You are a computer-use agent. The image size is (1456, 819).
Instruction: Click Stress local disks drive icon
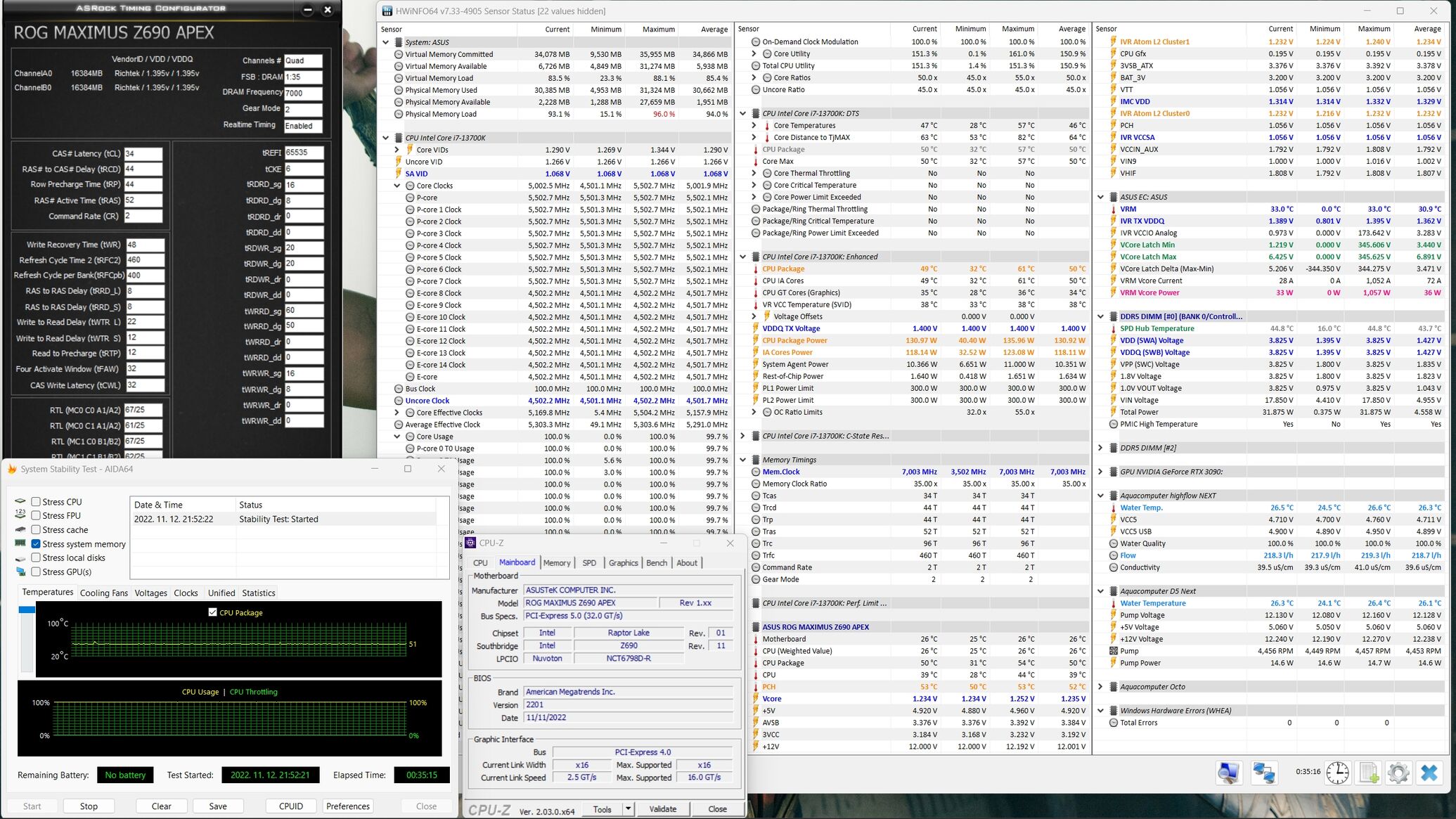pyautogui.click(x=20, y=557)
